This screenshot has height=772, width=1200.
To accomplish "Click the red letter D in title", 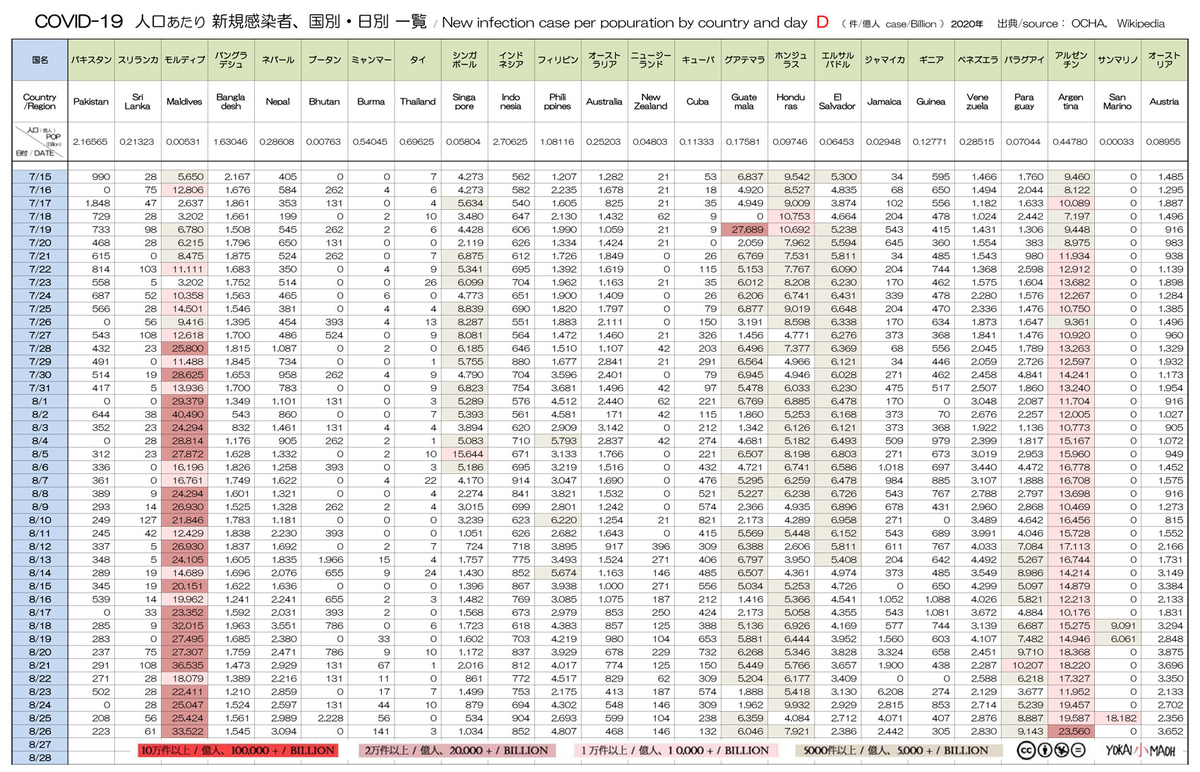I will point(822,20).
